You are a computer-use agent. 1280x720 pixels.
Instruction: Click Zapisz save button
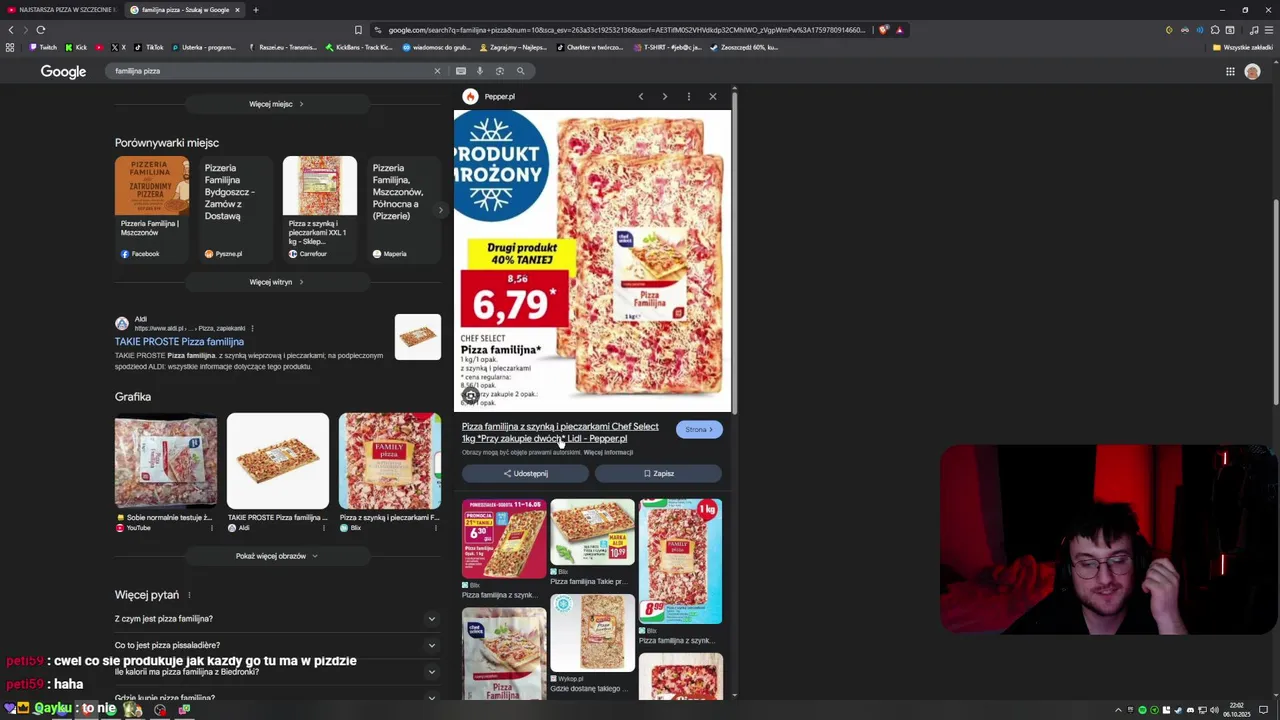coord(658,473)
